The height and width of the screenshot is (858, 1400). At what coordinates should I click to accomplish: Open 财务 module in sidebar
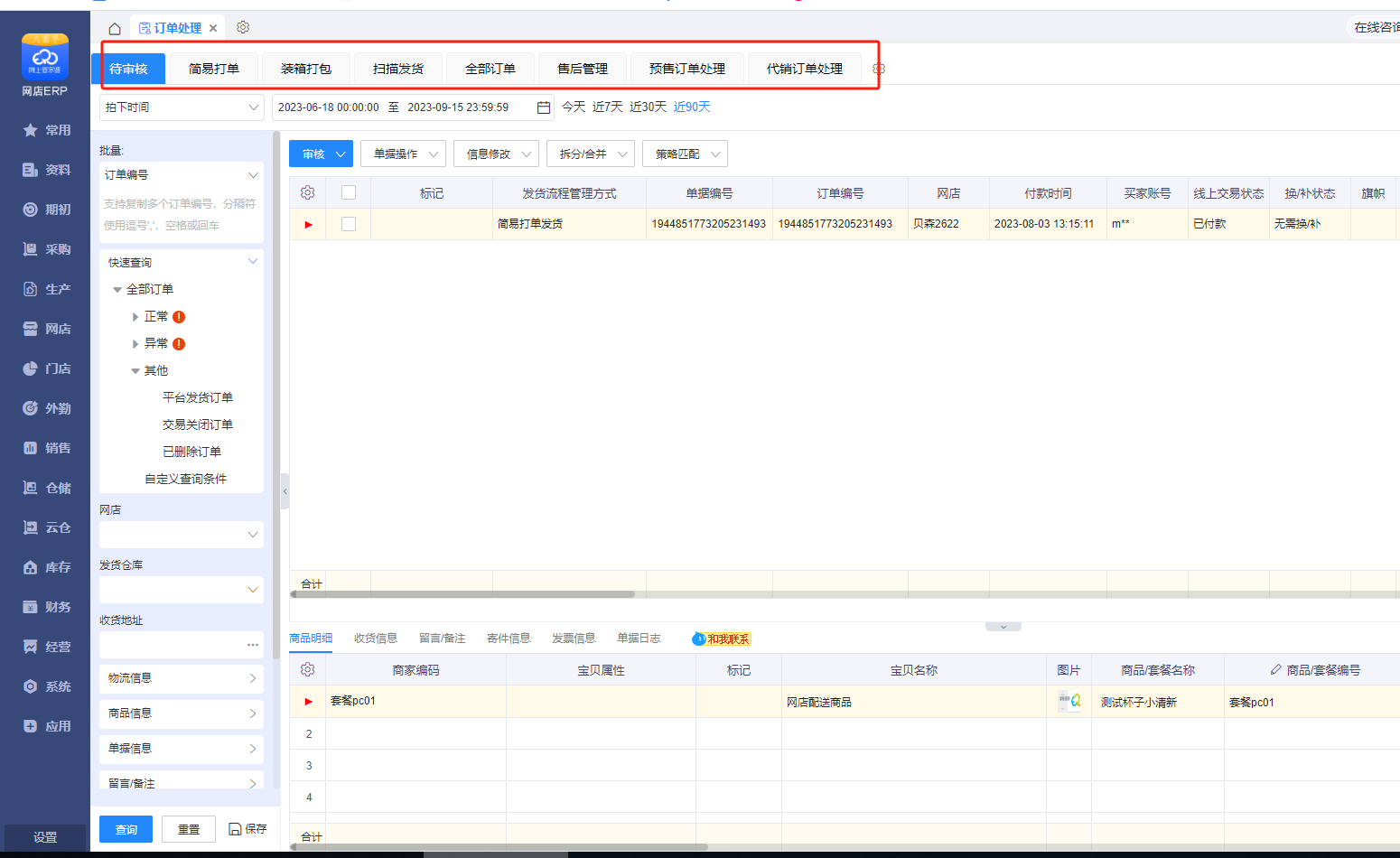[46, 607]
